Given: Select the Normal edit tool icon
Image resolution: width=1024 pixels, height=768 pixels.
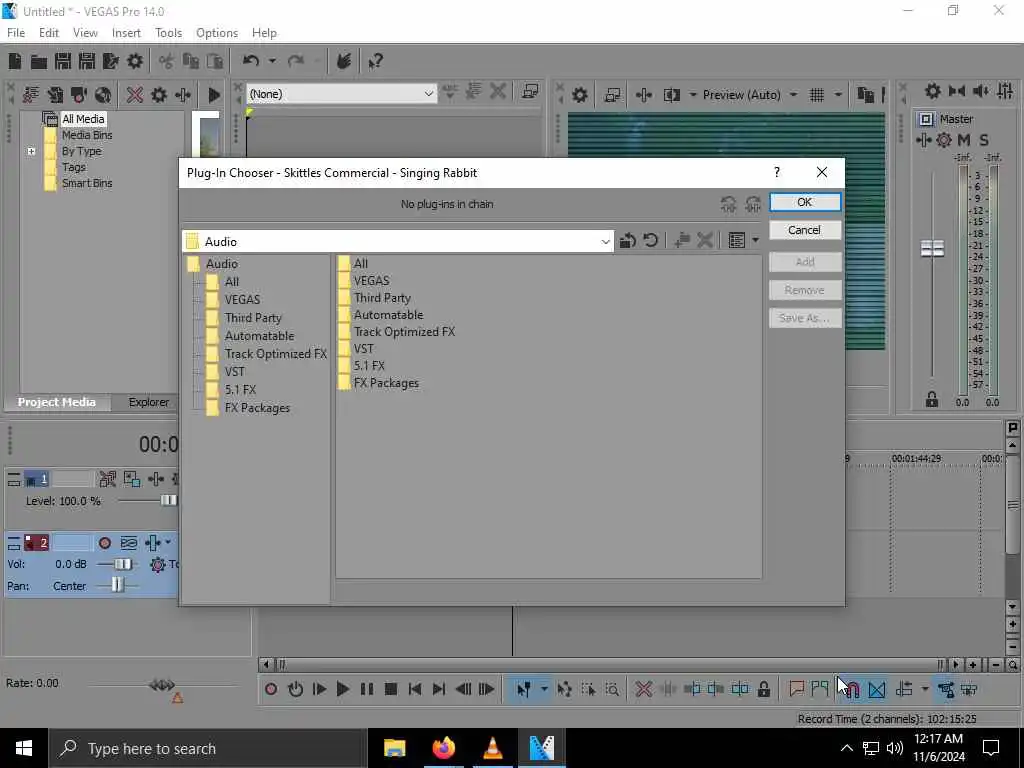Looking at the screenshot, I should click(523, 689).
